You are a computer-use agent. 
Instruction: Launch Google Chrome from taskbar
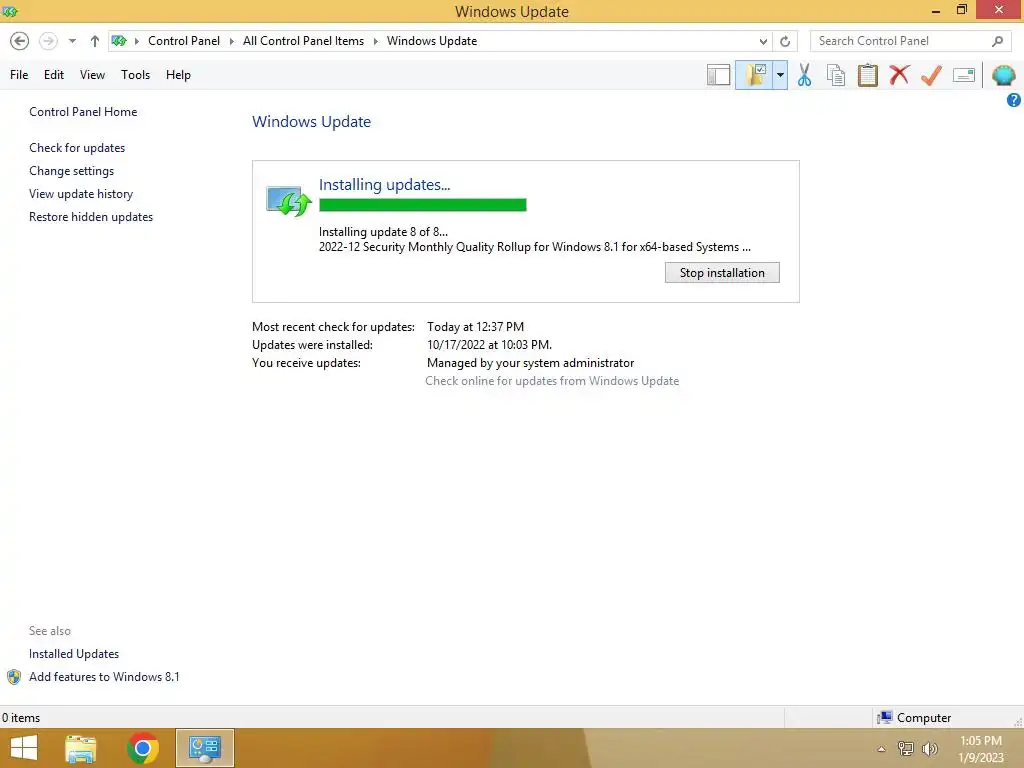tap(142, 748)
